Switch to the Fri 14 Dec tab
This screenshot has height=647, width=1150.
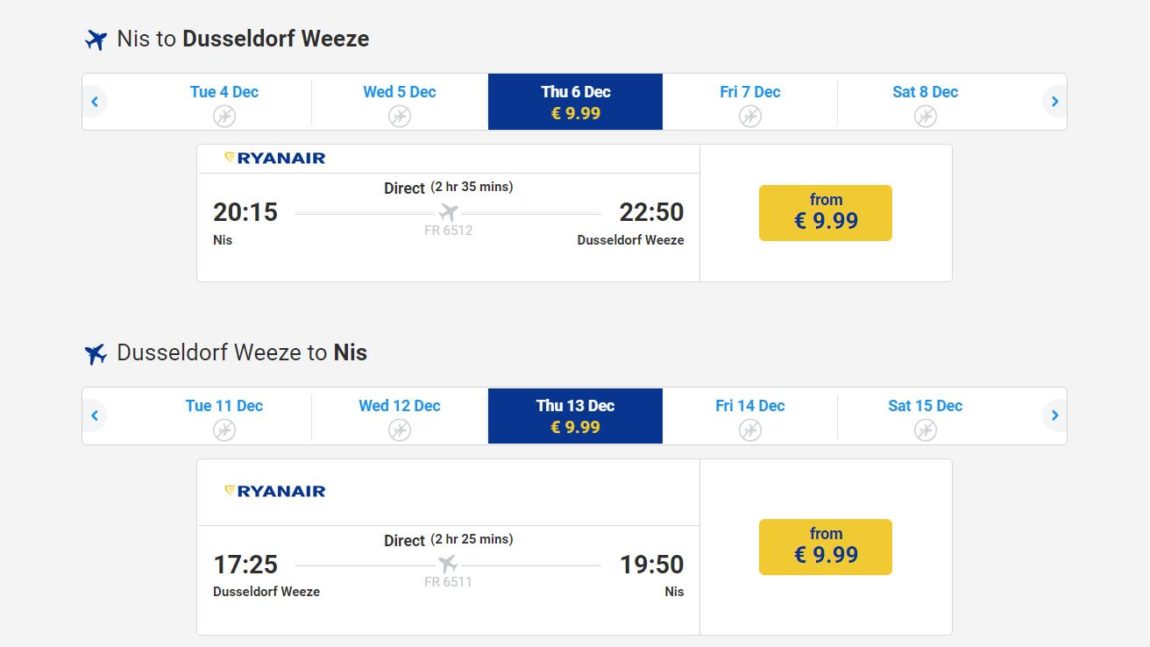coord(750,415)
